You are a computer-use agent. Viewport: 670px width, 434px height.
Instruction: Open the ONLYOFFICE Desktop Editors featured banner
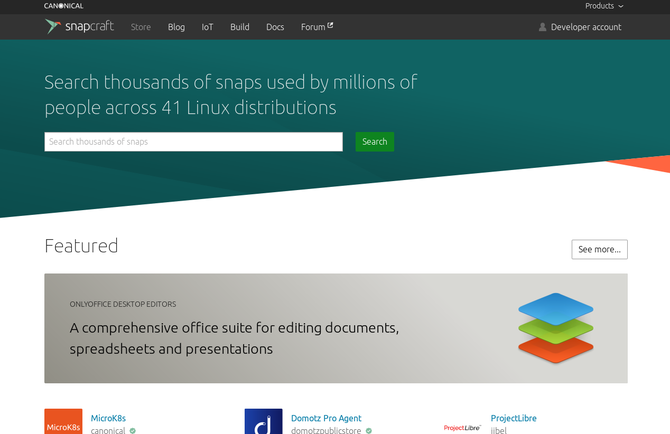click(336, 328)
